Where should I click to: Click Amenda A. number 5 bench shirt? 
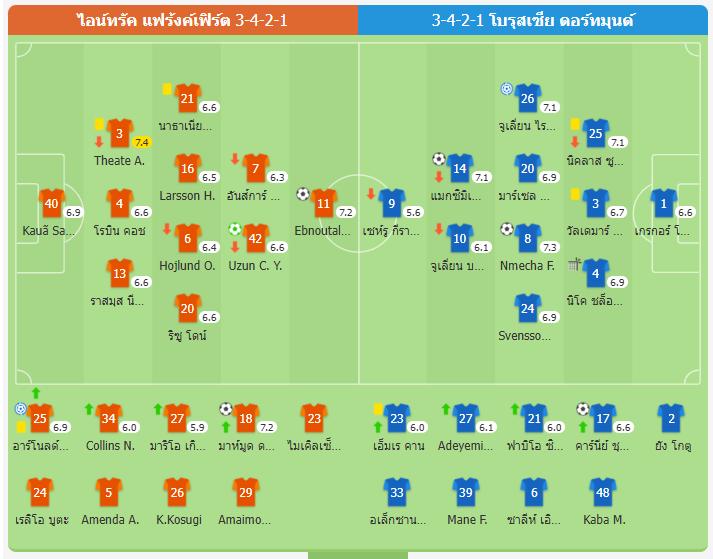tap(110, 493)
